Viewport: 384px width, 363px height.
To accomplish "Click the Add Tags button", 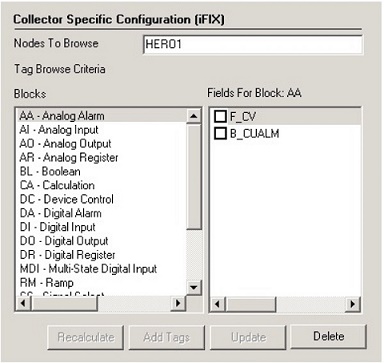I will pos(167,337).
